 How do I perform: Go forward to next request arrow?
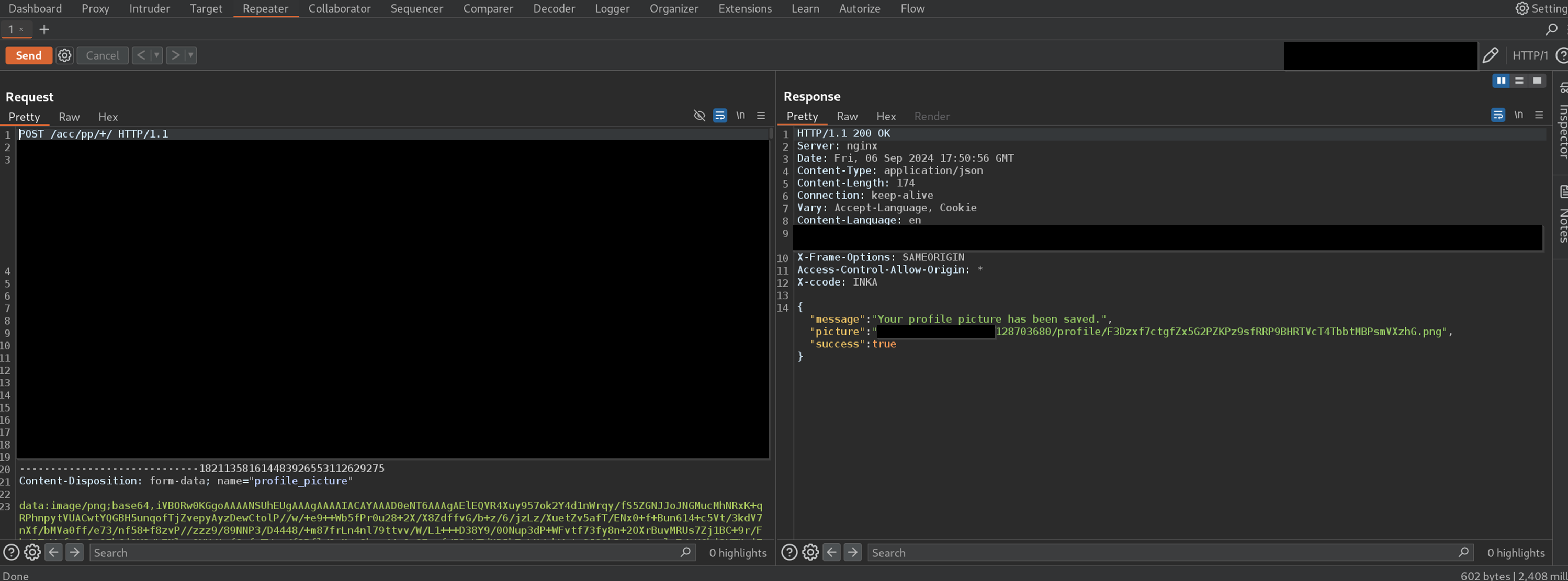(x=175, y=55)
